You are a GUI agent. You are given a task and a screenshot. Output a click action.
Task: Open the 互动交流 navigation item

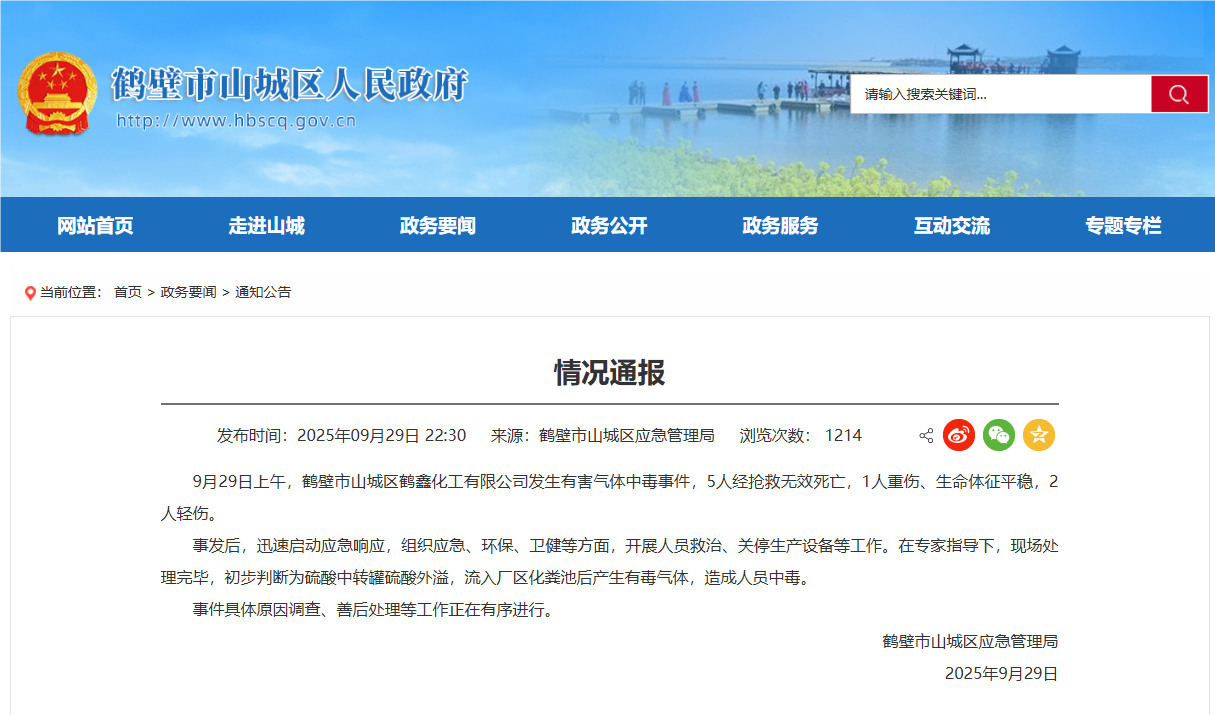point(951,226)
